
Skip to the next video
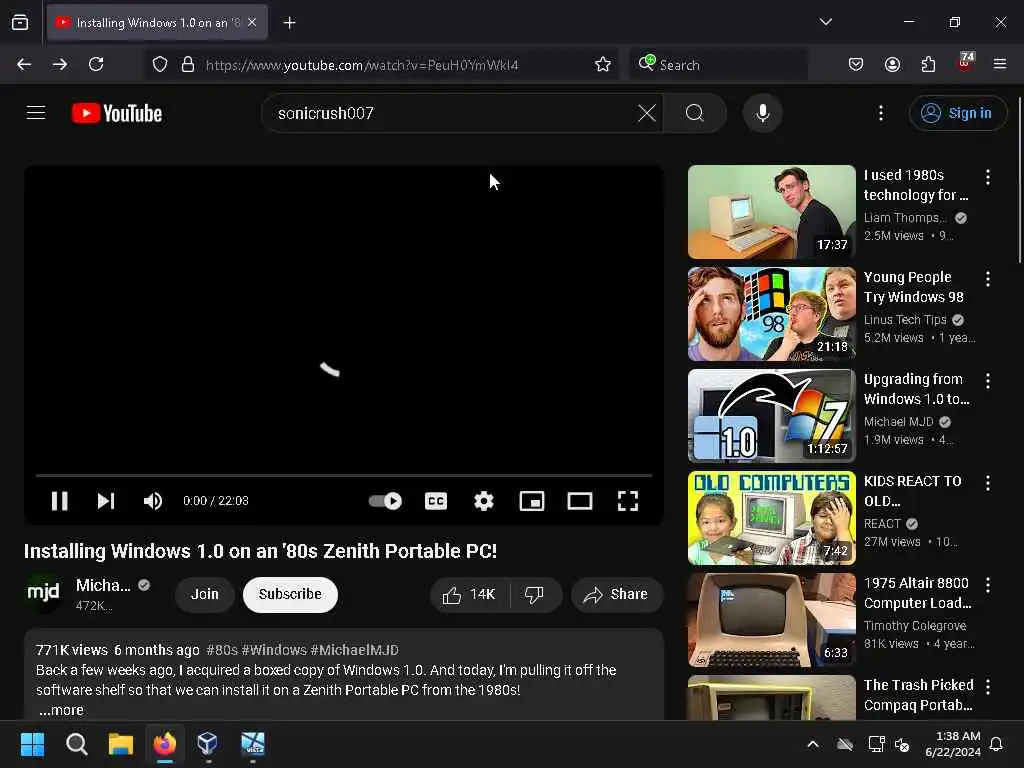pyautogui.click(x=106, y=501)
